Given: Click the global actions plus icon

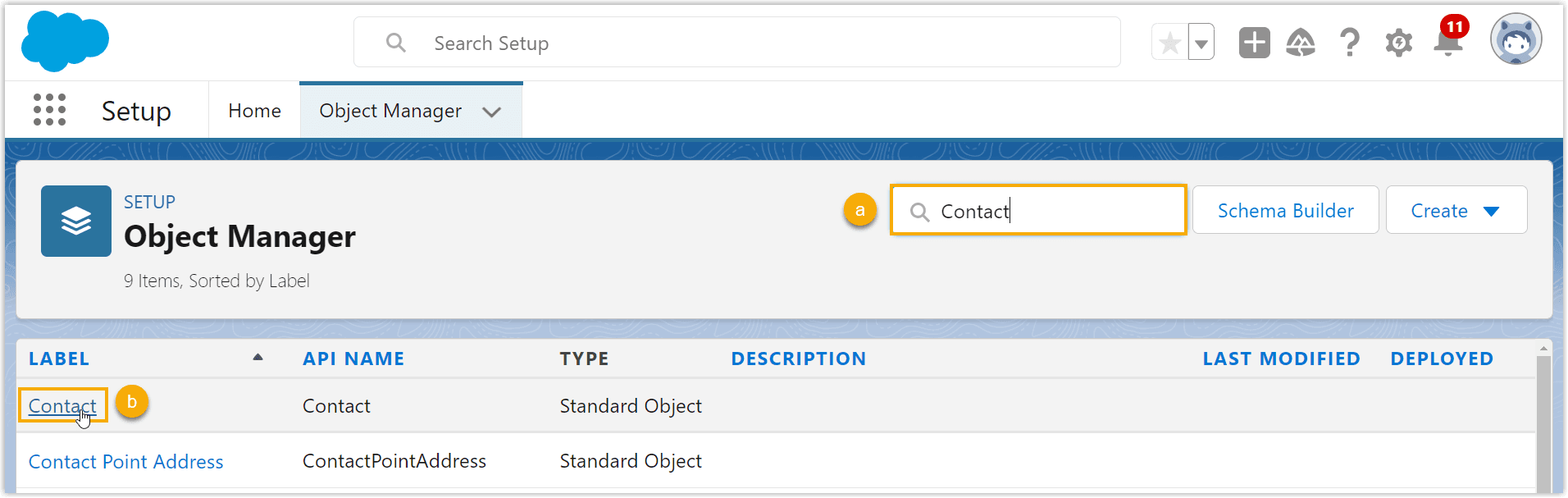Looking at the screenshot, I should pos(1253,42).
